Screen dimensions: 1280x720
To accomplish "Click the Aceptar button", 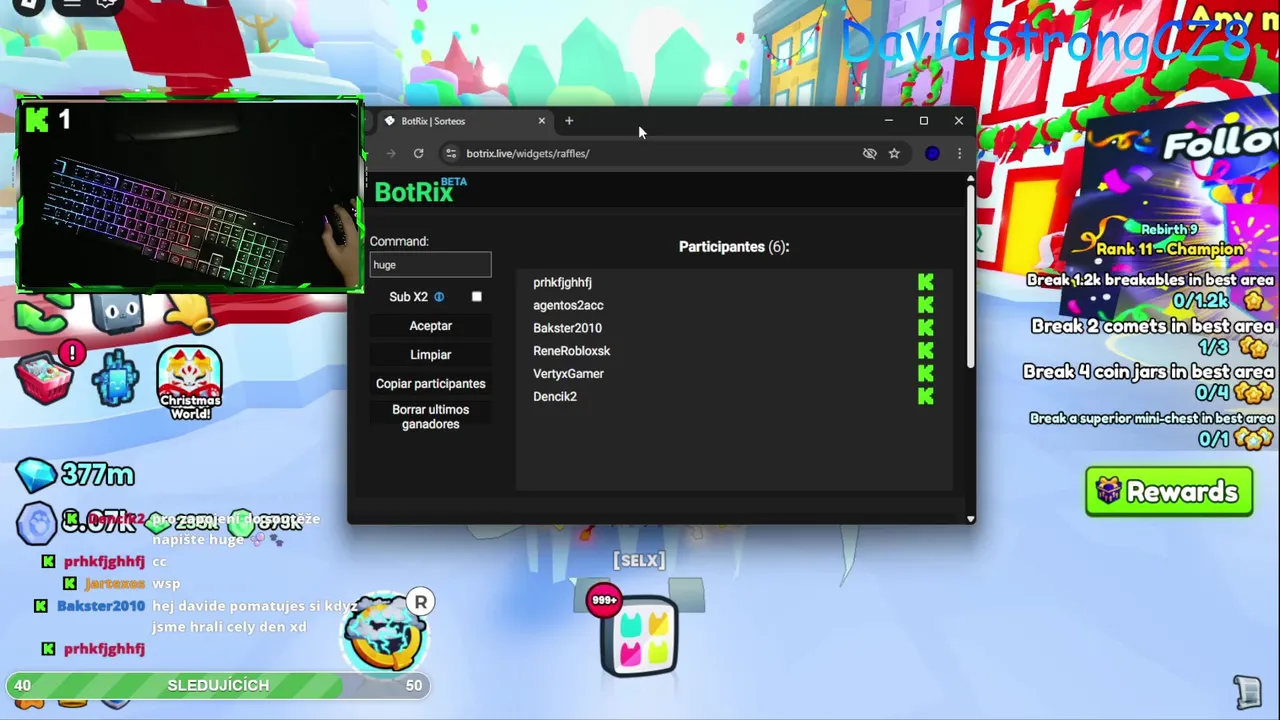I will (x=430, y=326).
